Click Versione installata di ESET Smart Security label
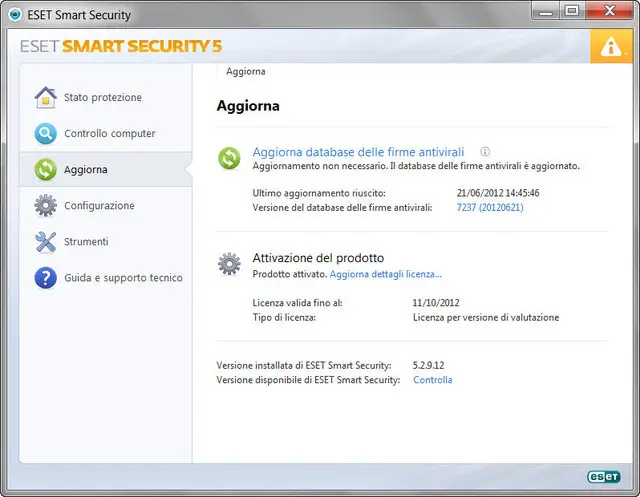 [x=304, y=365]
